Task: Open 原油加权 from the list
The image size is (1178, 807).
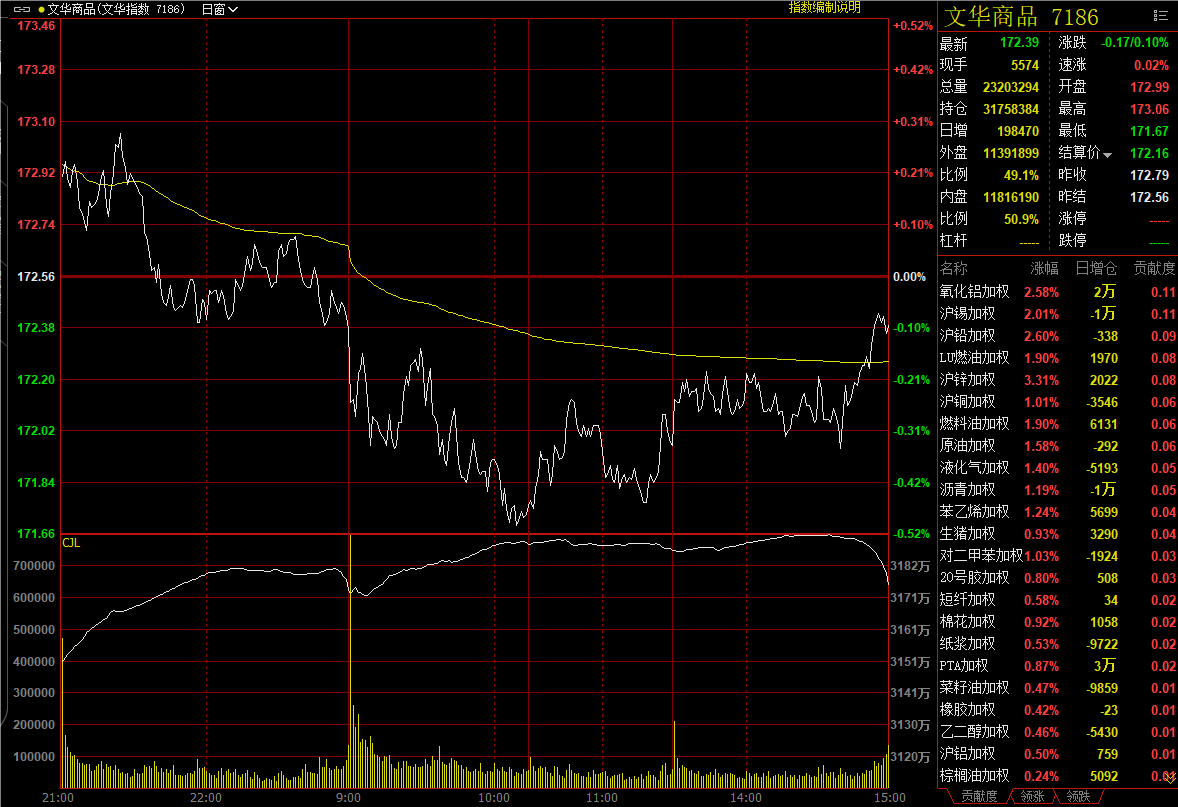Action: click(967, 446)
